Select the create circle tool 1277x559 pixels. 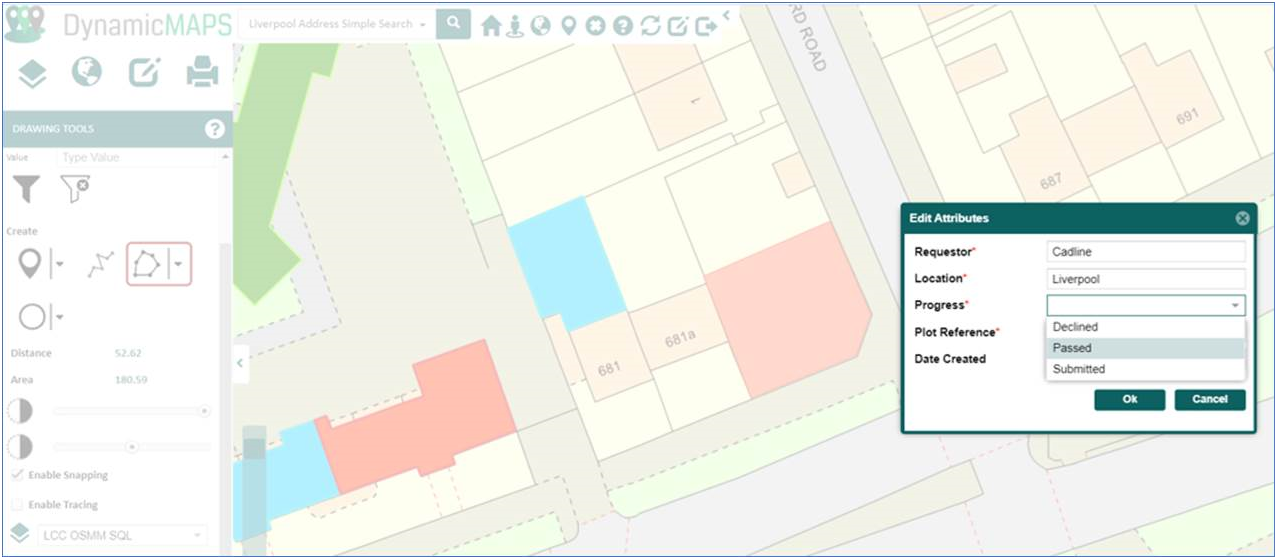pos(32,316)
